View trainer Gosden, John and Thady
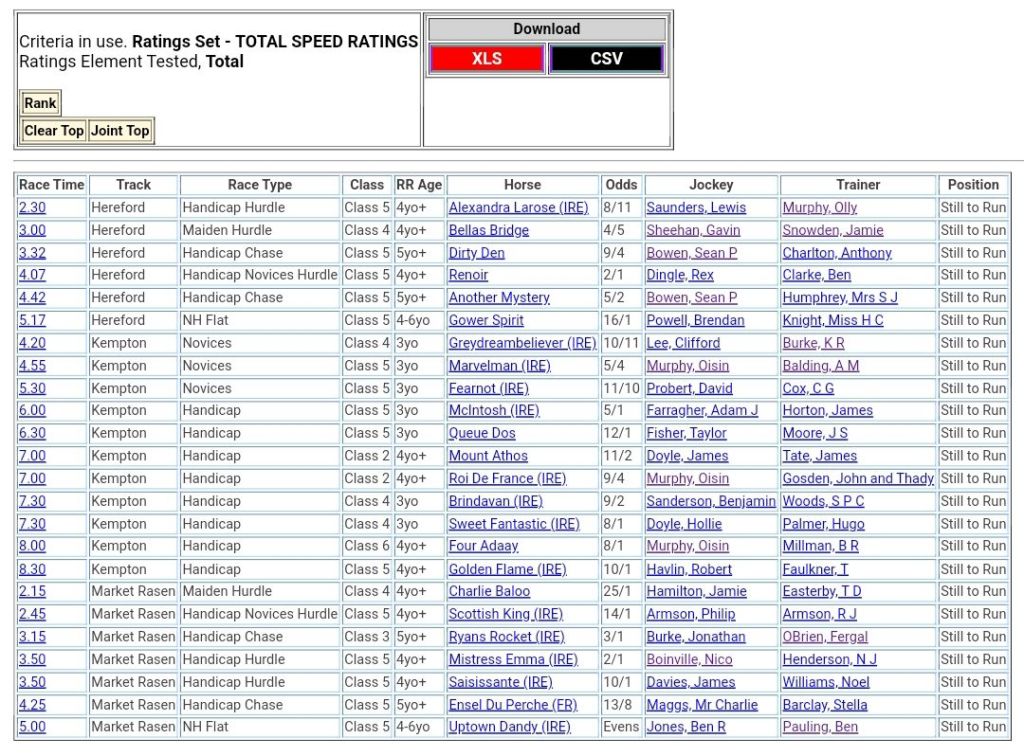 coord(858,479)
